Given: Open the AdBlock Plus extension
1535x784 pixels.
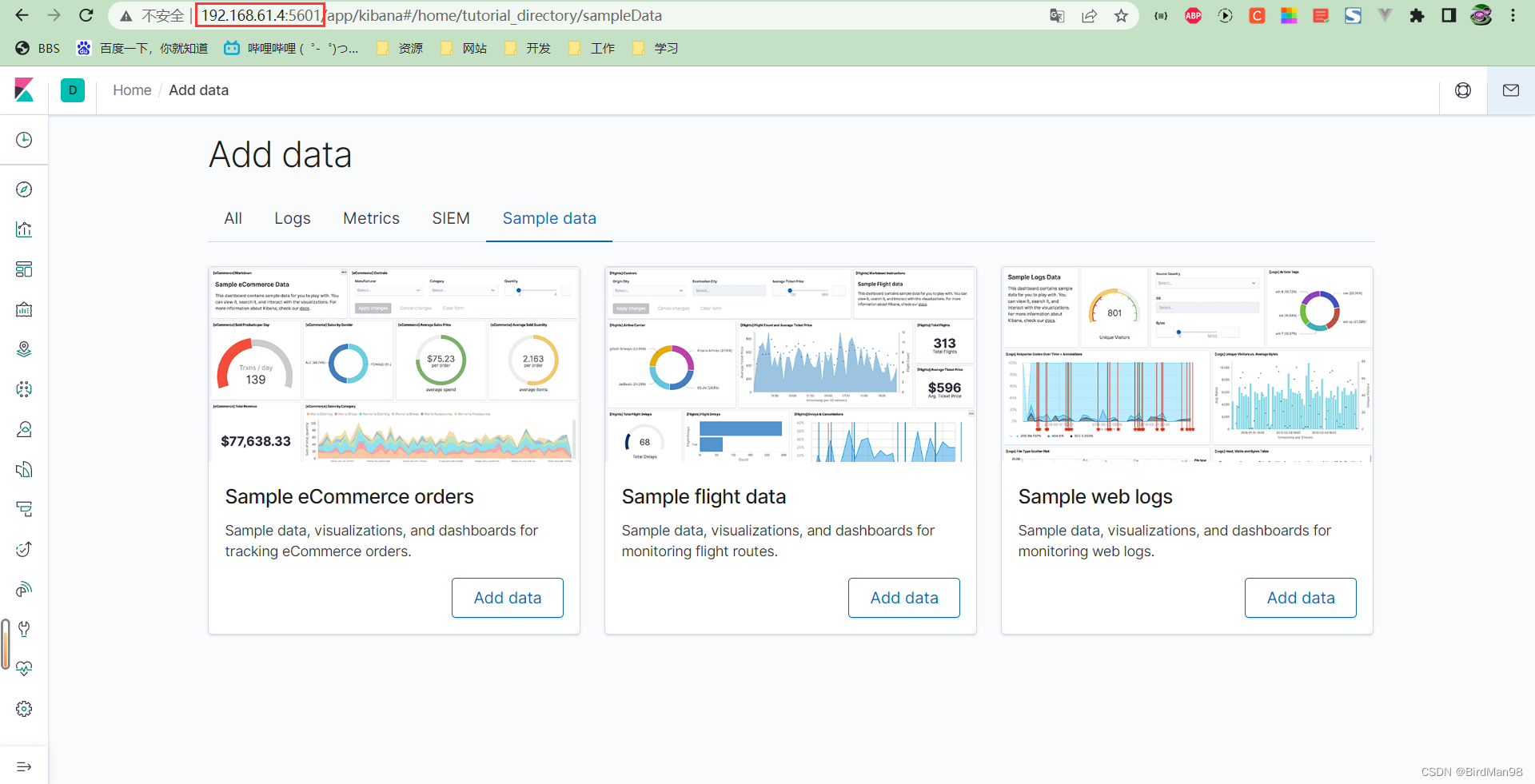Looking at the screenshot, I should (1193, 15).
